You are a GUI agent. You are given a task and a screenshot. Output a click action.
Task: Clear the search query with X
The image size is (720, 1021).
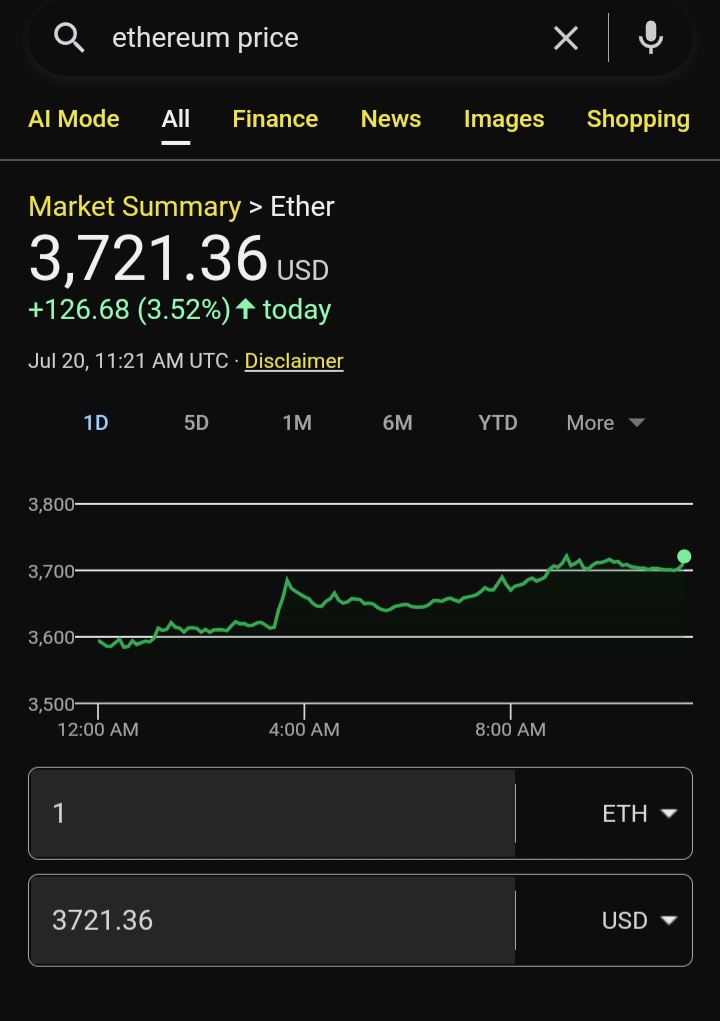pyautogui.click(x=566, y=38)
